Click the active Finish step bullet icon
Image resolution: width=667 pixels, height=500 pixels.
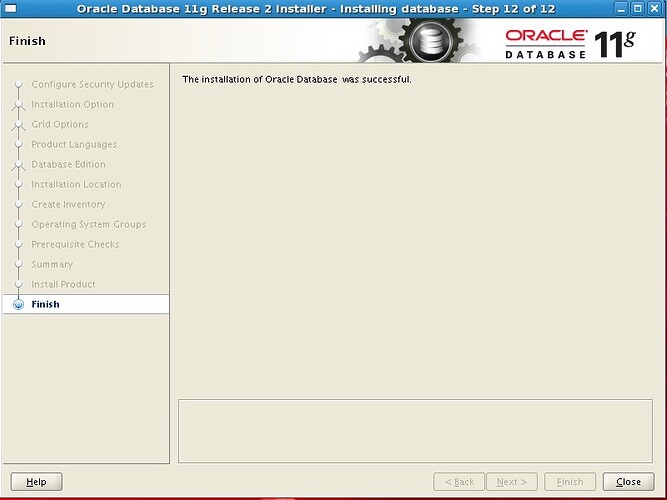click(18, 304)
